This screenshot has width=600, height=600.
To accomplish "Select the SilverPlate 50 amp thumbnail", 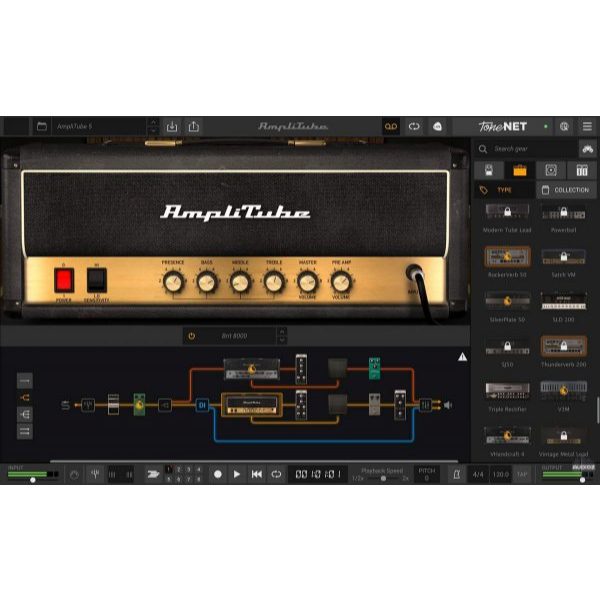I will pyautogui.click(x=507, y=301).
